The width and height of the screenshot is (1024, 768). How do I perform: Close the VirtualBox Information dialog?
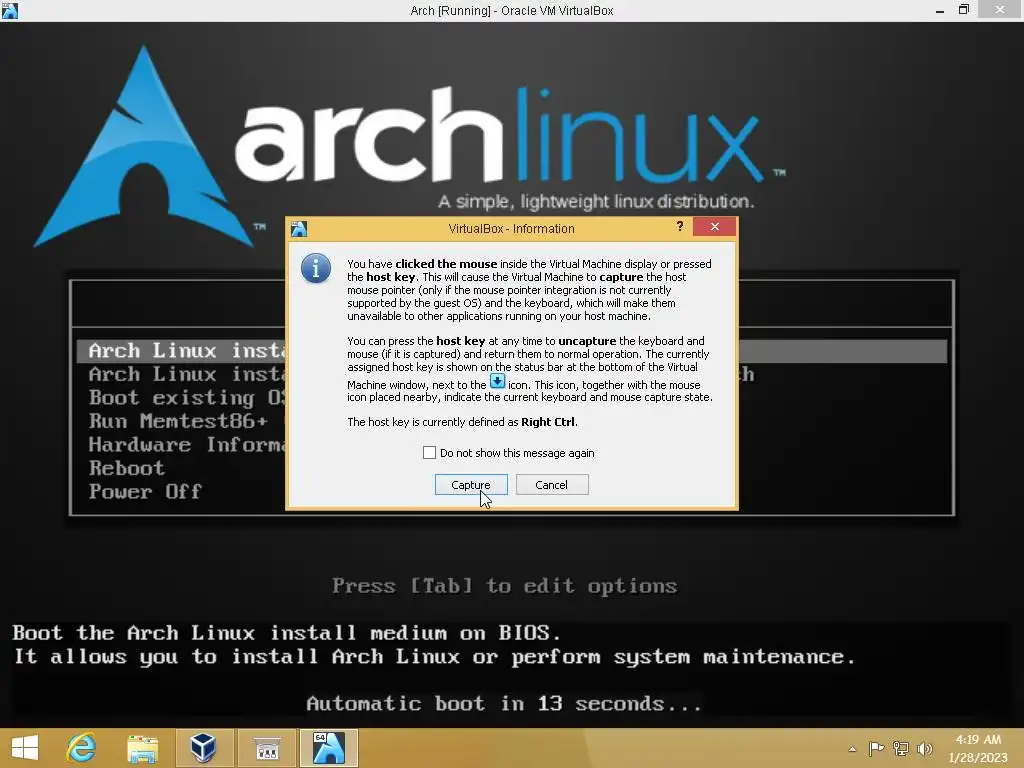point(714,227)
